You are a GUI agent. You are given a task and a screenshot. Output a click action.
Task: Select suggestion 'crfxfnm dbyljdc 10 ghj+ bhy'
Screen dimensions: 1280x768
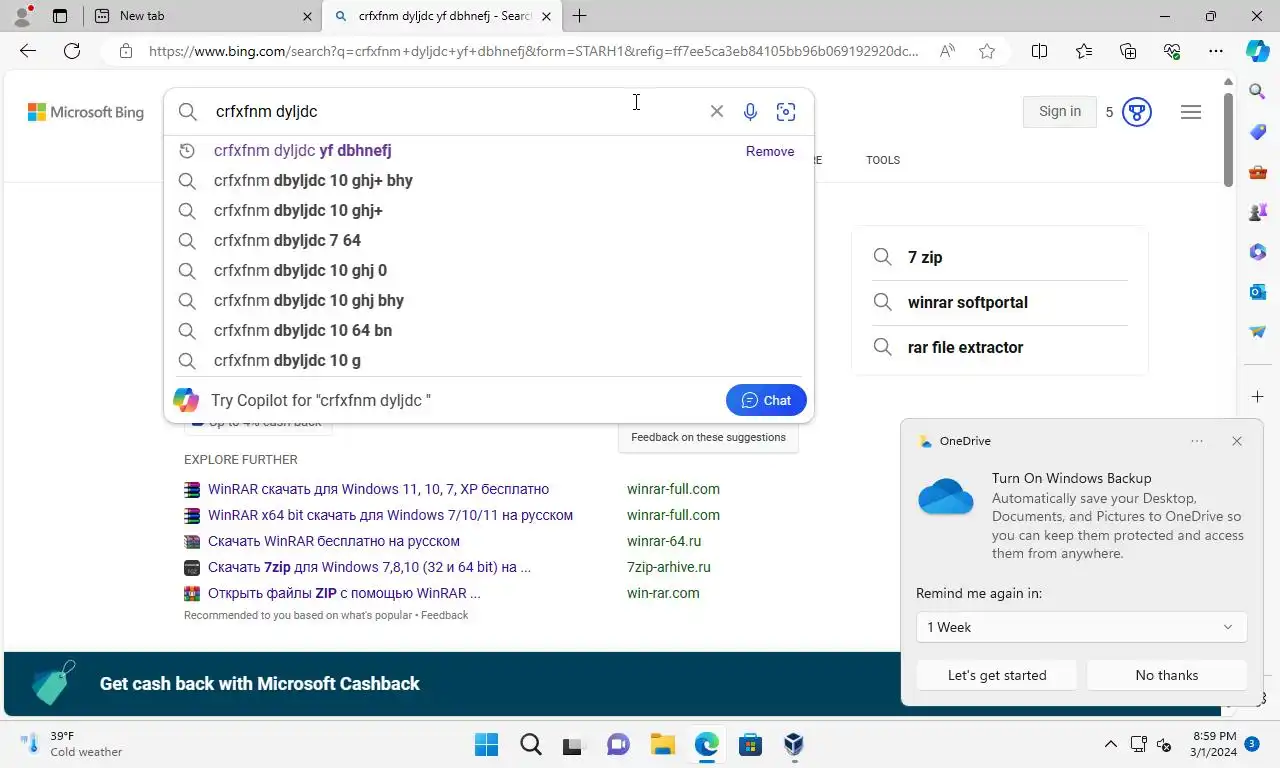pyautogui.click(x=488, y=181)
